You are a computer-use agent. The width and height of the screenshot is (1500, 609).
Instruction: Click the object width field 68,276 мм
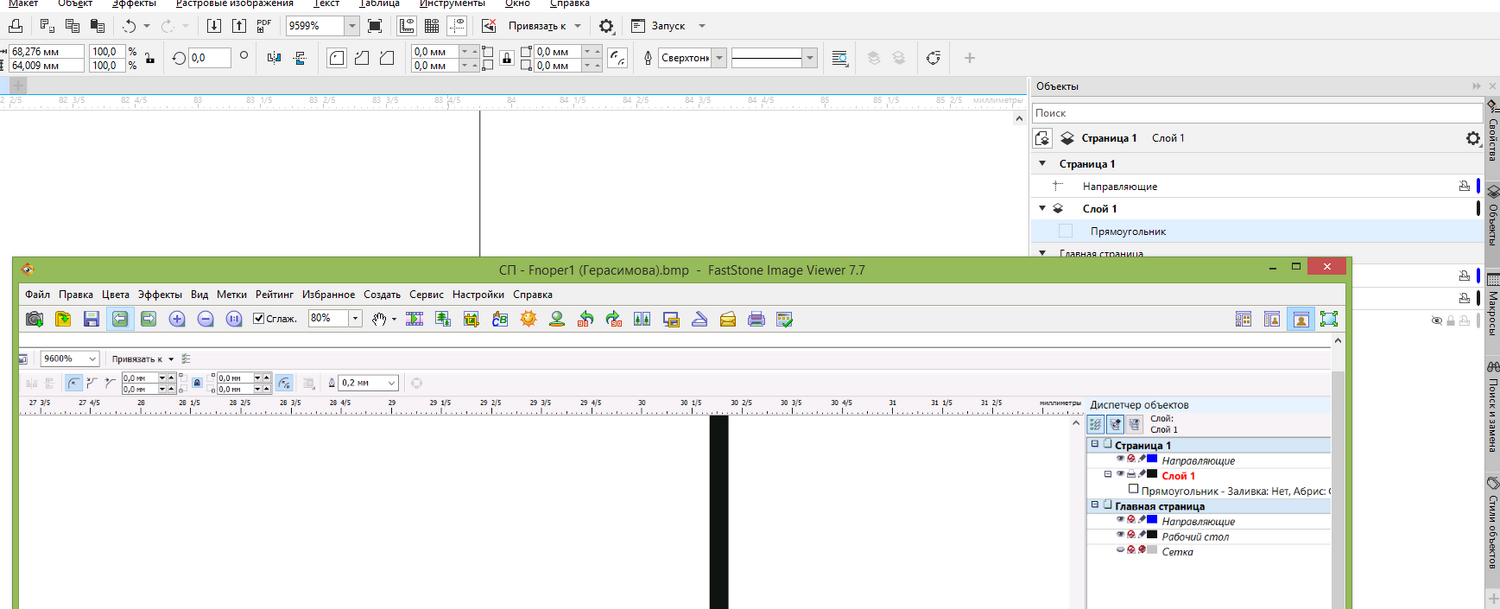48,51
